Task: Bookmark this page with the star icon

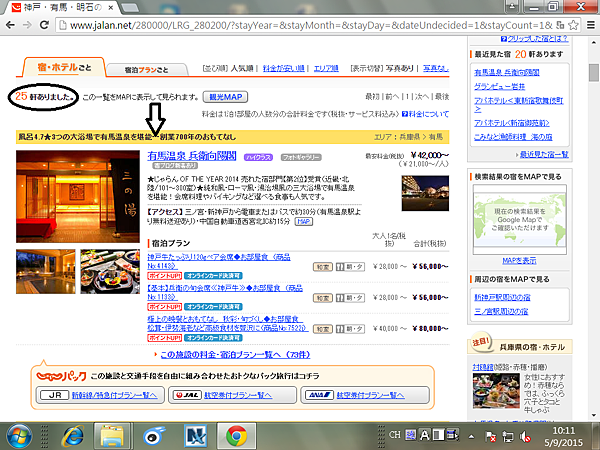Action: [x=573, y=25]
